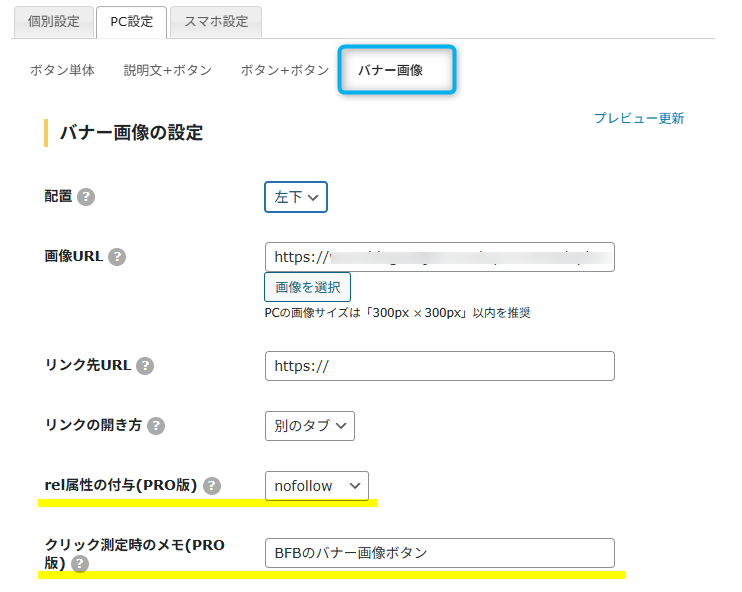Image resolution: width=742 pixels, height=592 pixels.
Task: Click help icon next to リンク先URL
Action: point(145,366)
